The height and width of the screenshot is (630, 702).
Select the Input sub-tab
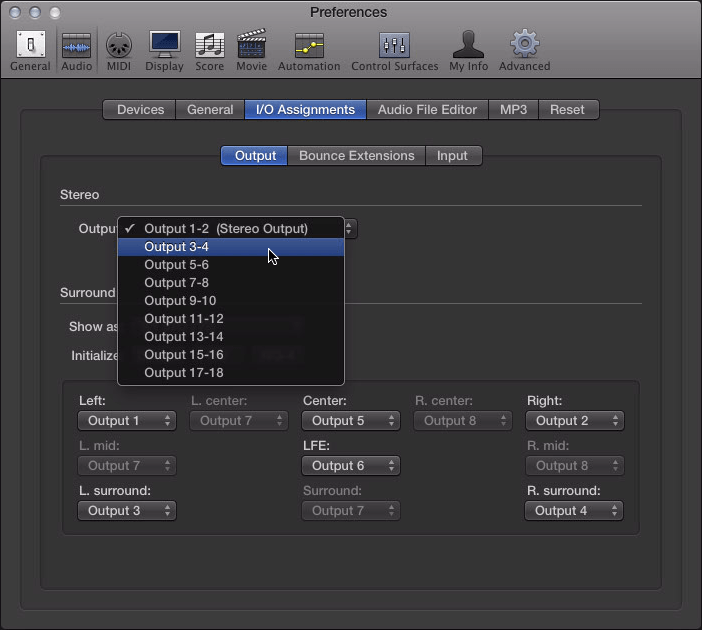(x=454, y=155)
